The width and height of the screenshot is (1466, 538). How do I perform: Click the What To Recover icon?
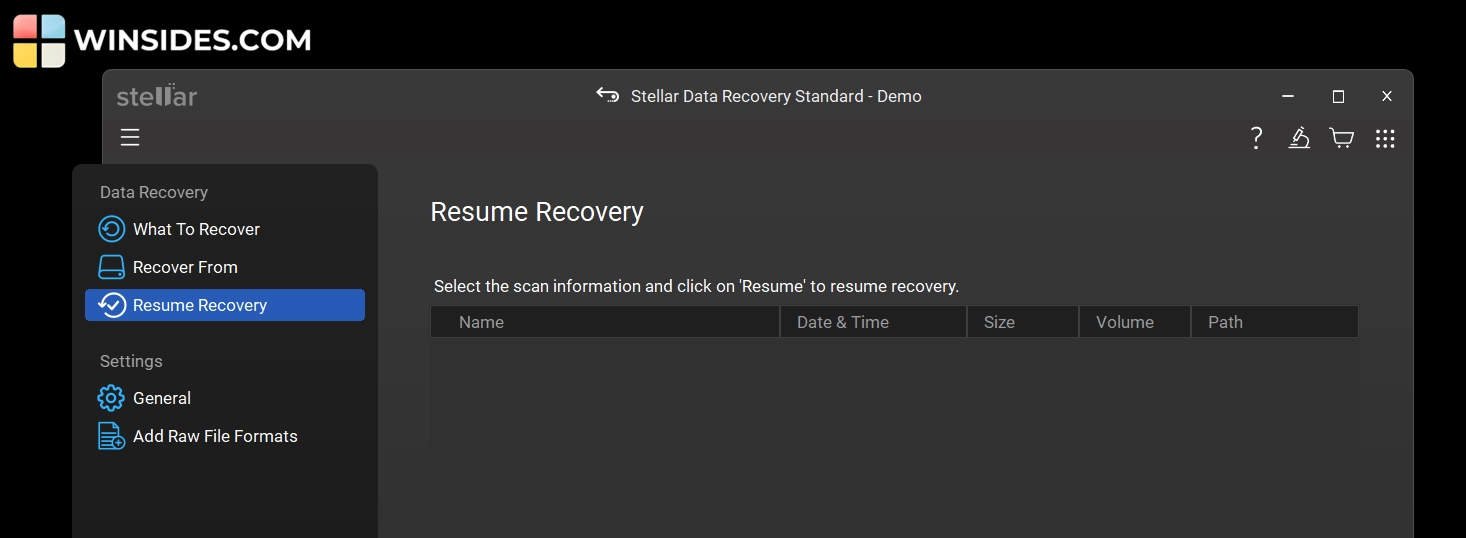point(111,229)
